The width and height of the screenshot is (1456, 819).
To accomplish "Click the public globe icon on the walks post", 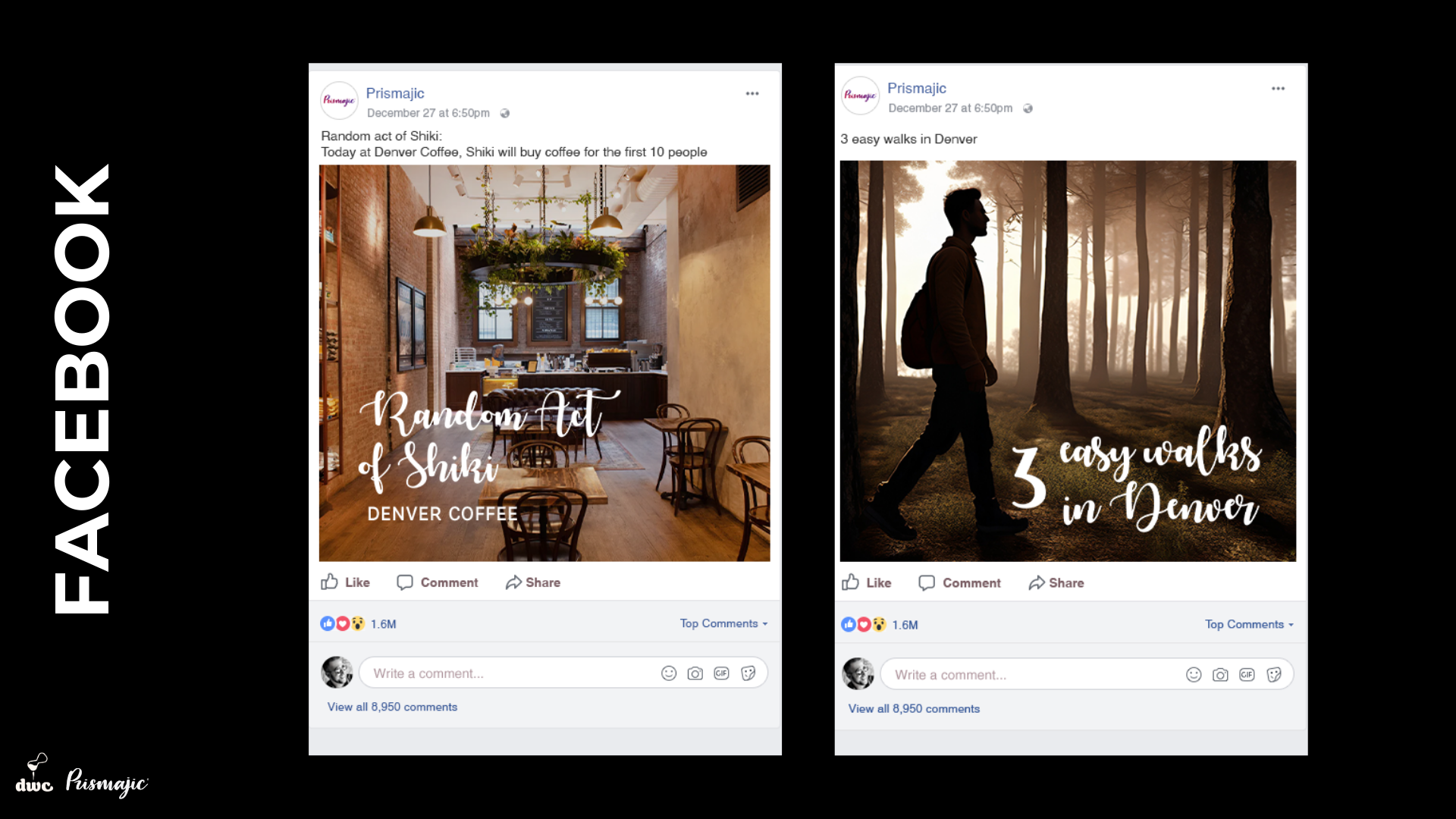I will click(1028, 108).
